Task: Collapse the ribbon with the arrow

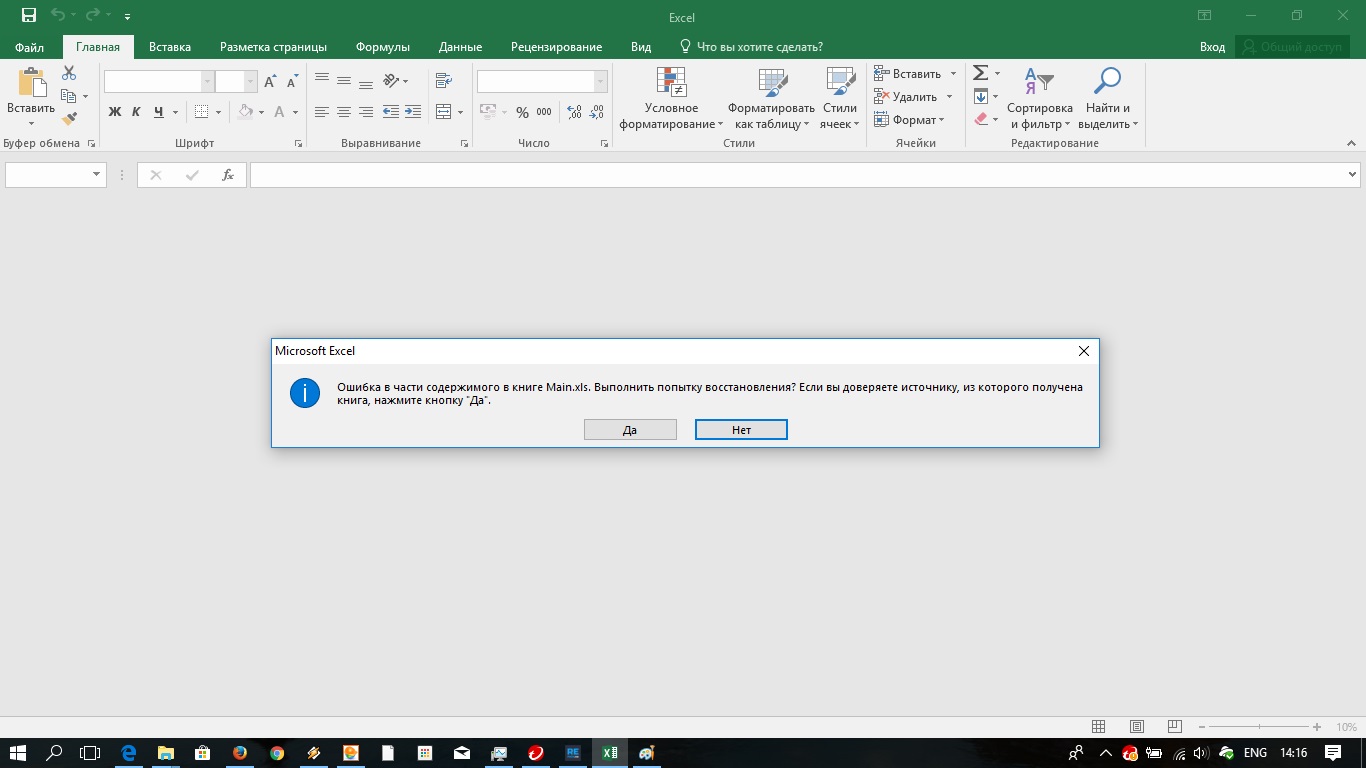Action: 1352,144
